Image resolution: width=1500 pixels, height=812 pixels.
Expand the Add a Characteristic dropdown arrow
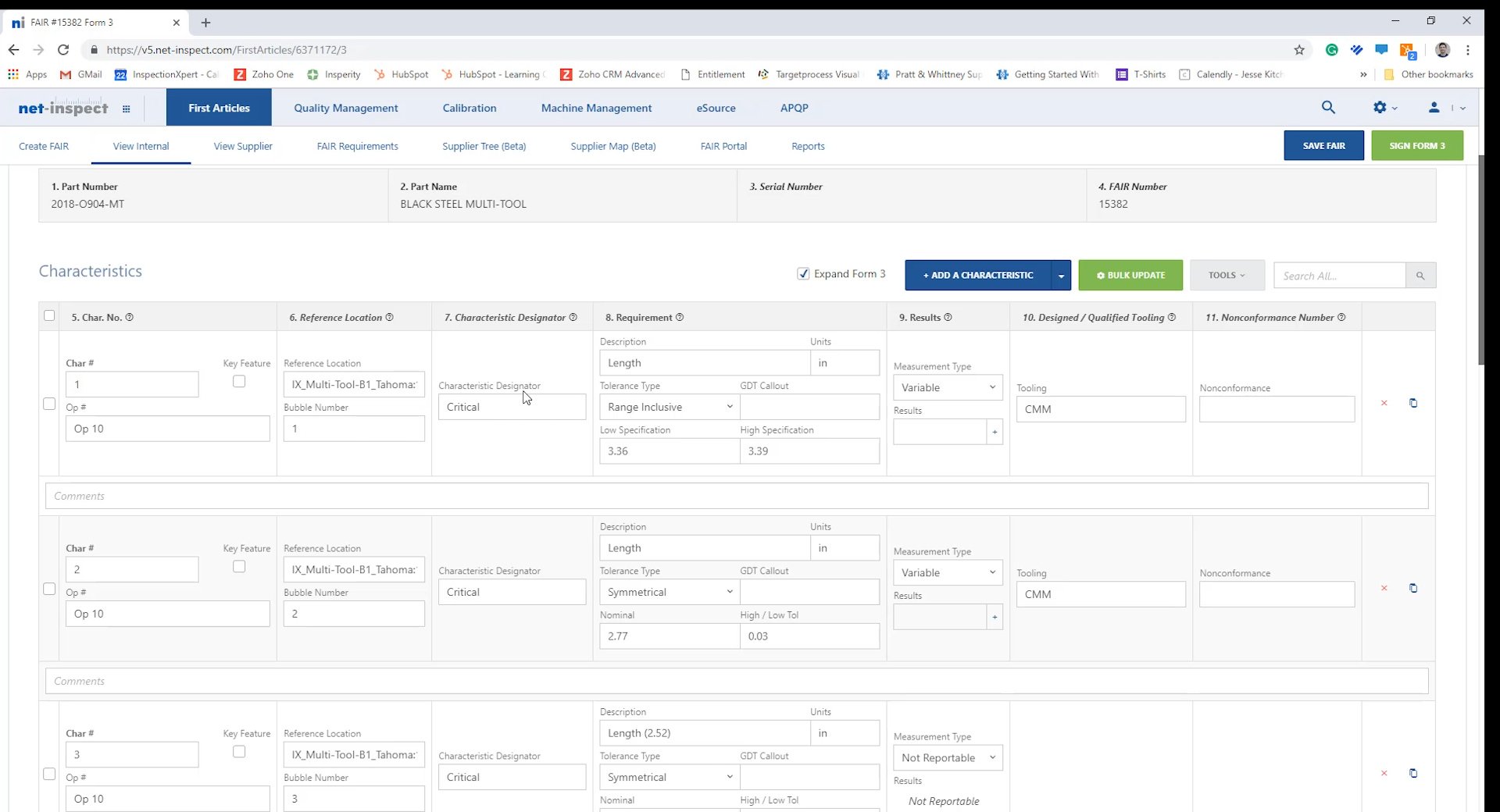[x=1061, y=275]
